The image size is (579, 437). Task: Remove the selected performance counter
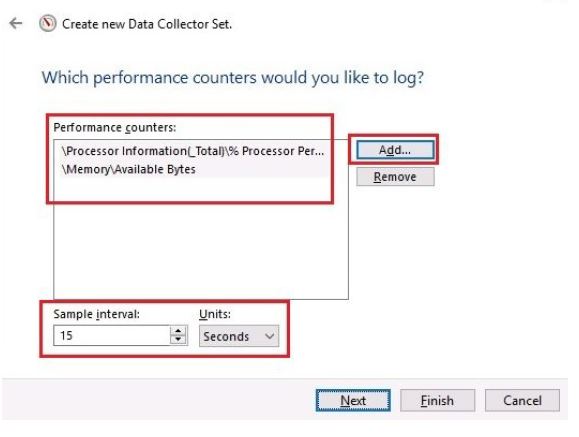(395, 177)
